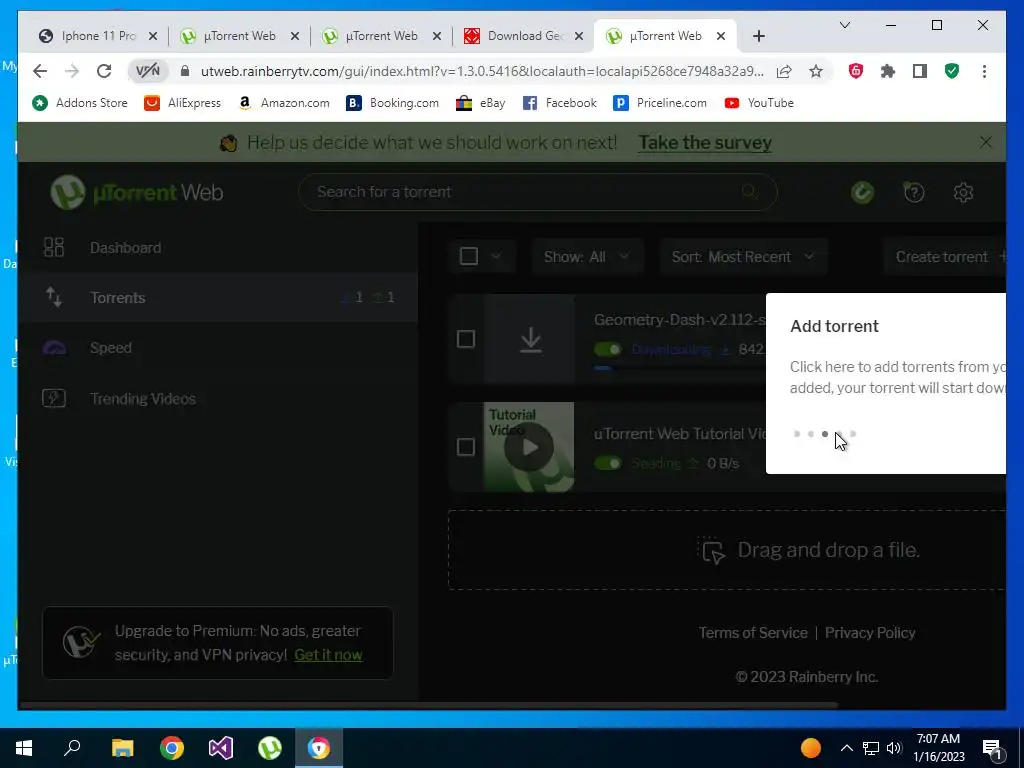The width and height of the screenshot is (1024, 768).
Task: Open the Sort: Most Recent dropdown
Action: [743, 257]
